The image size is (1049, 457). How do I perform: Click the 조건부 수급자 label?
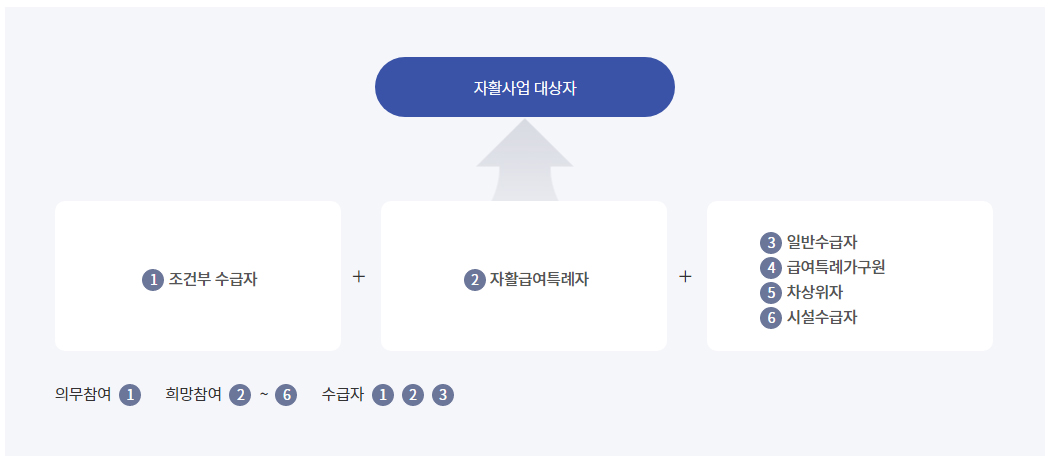(x=213, y=280)
